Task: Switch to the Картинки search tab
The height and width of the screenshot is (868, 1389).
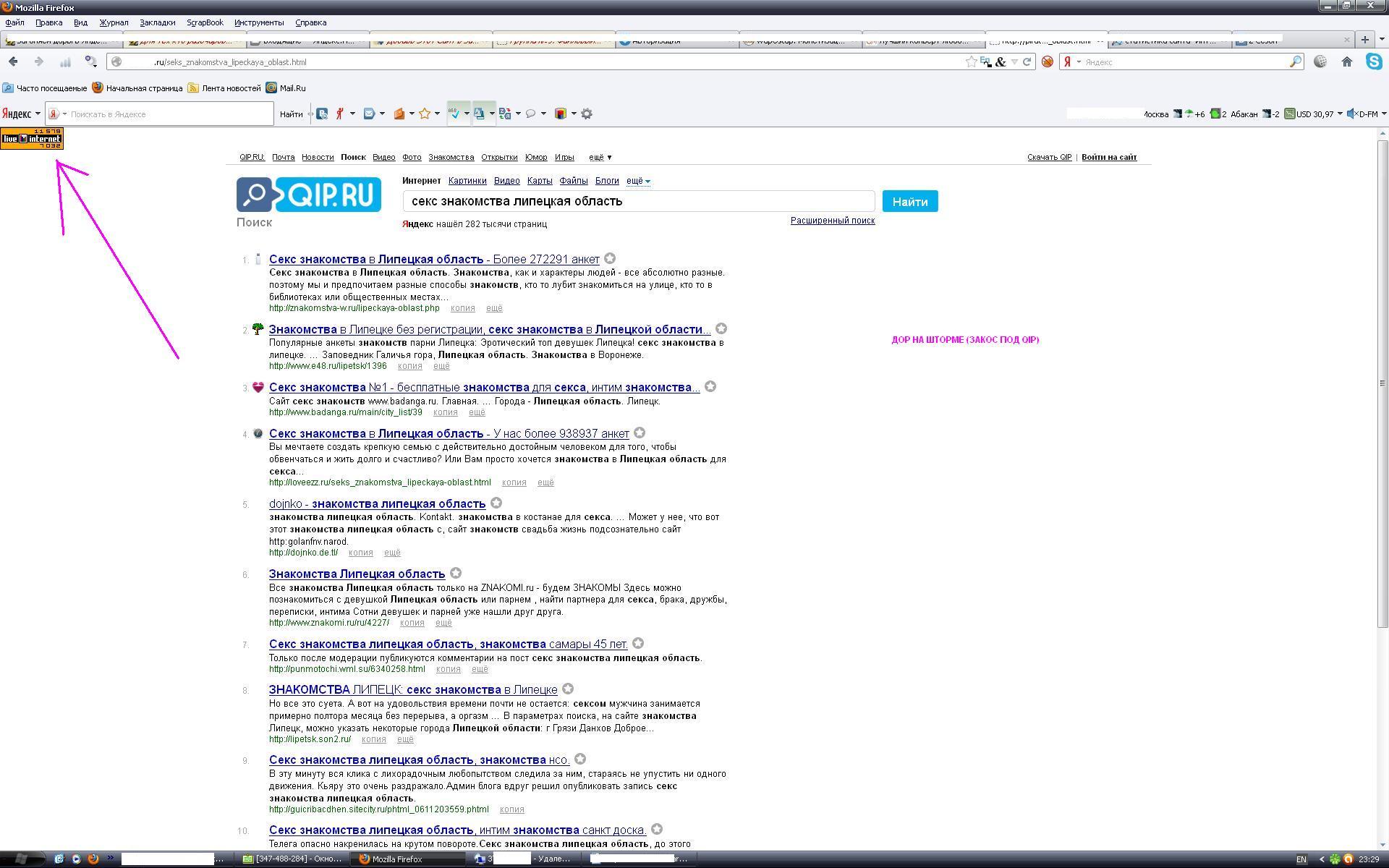Action: 467,181
